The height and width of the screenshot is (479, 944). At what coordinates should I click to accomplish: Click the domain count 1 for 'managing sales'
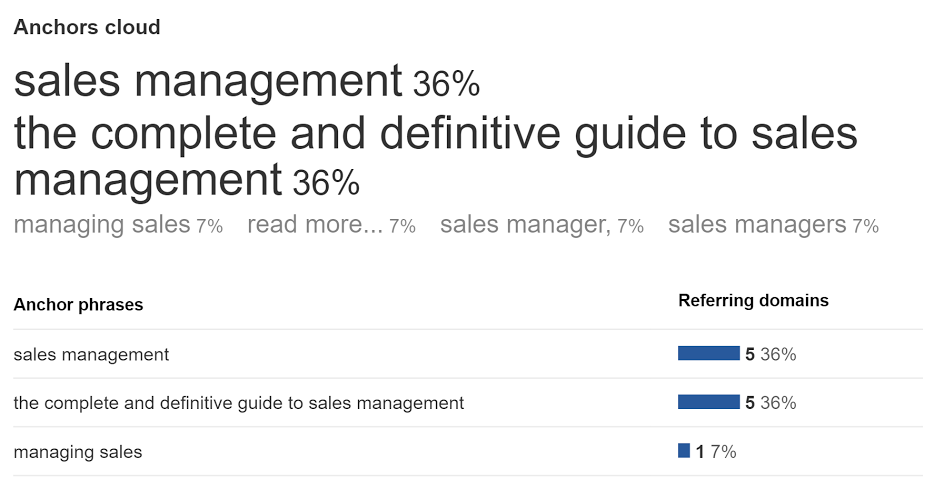(x=700, y=452)
